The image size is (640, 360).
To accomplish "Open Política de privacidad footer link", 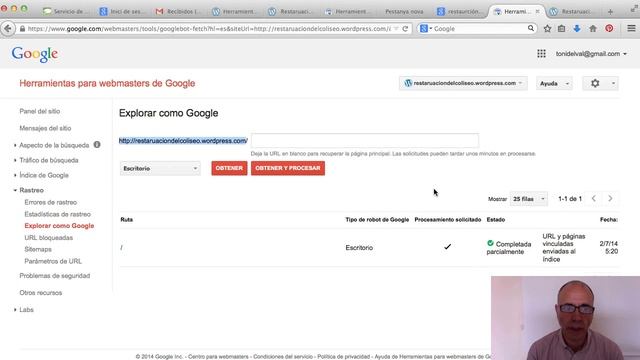I will point(344,357).
